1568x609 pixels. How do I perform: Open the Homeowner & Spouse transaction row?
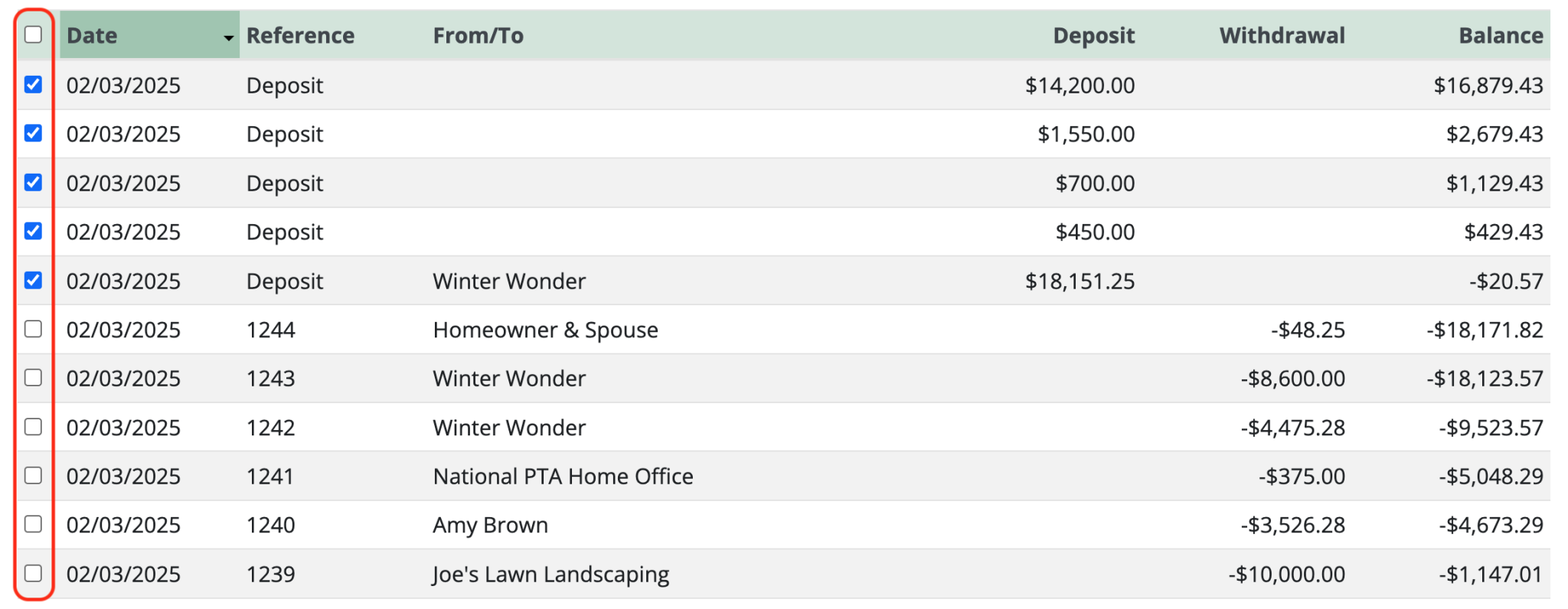coord(545,330)
